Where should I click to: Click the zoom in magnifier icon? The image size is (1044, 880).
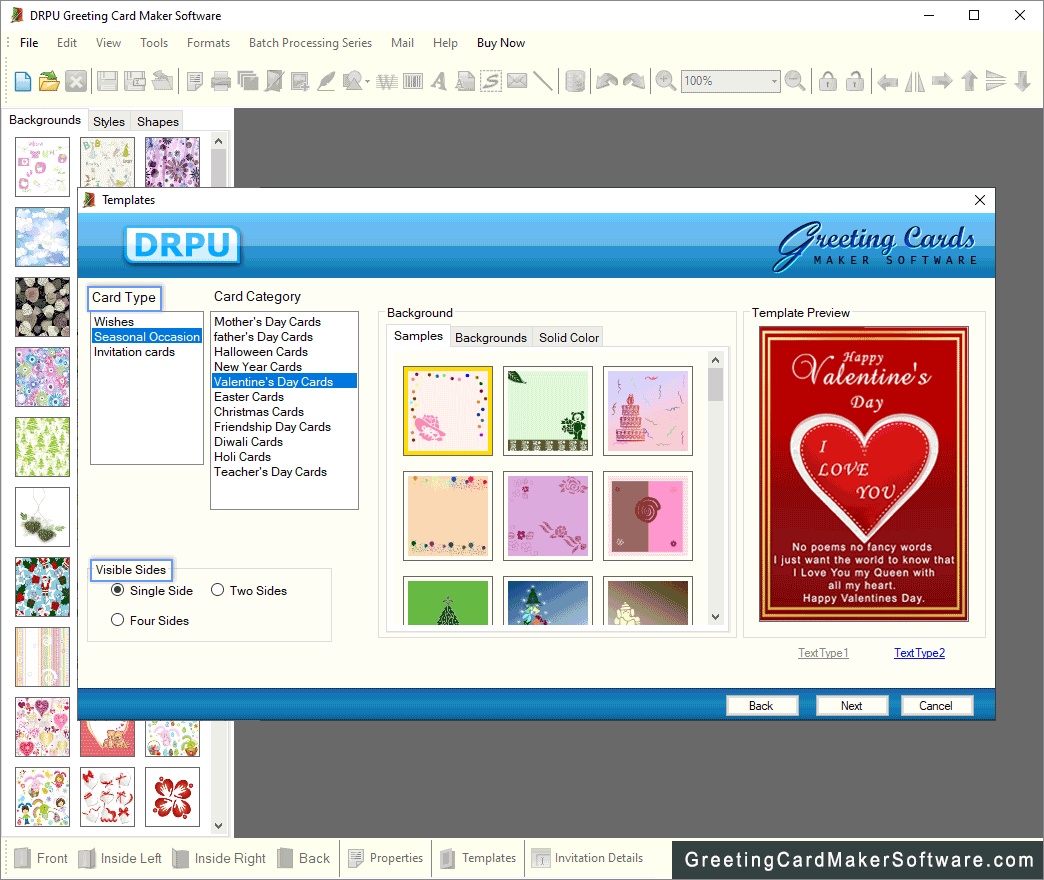(x=666, y=82)
